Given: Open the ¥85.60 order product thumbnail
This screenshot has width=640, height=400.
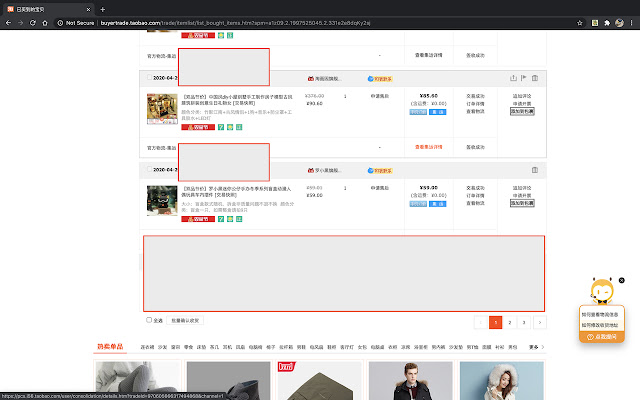Looking at the screenshot, I should 162,109.
